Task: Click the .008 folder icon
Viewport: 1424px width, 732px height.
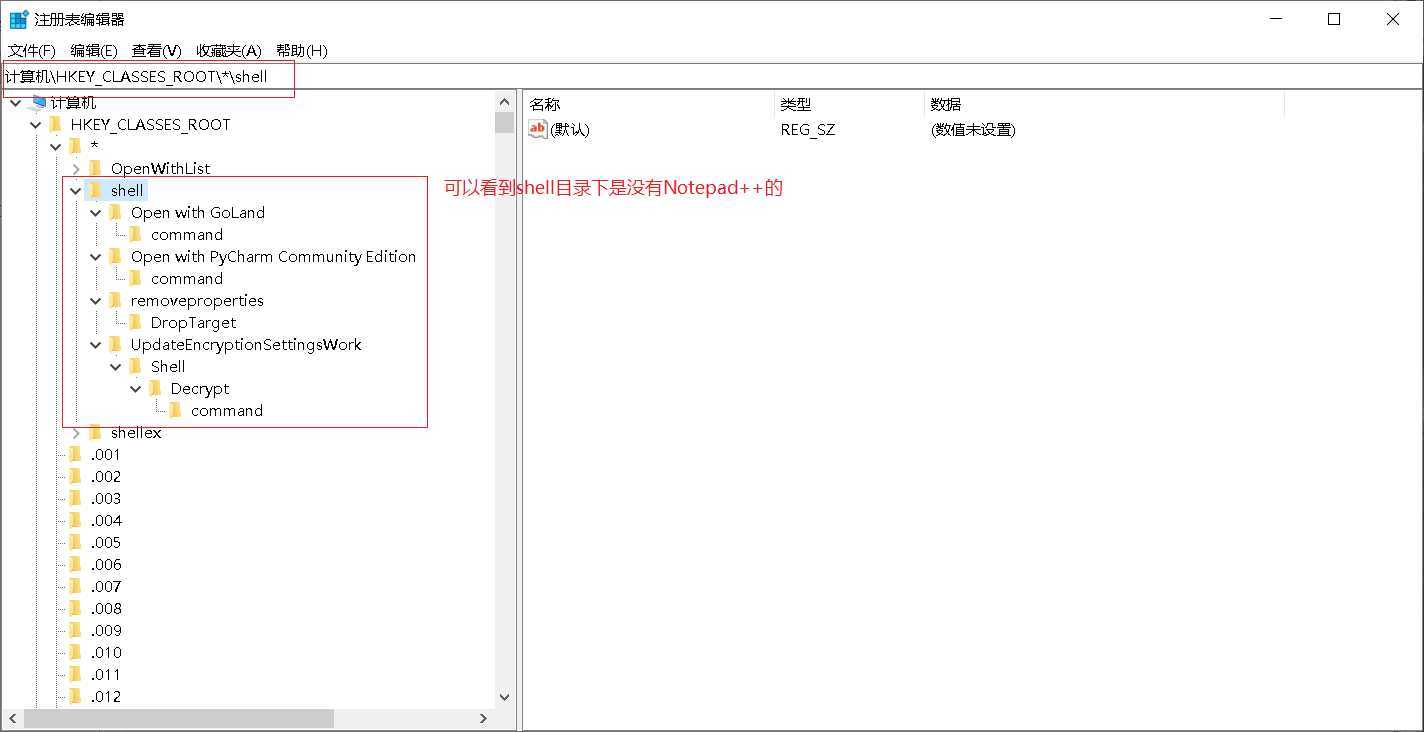Action: click(x=76, y=608)
